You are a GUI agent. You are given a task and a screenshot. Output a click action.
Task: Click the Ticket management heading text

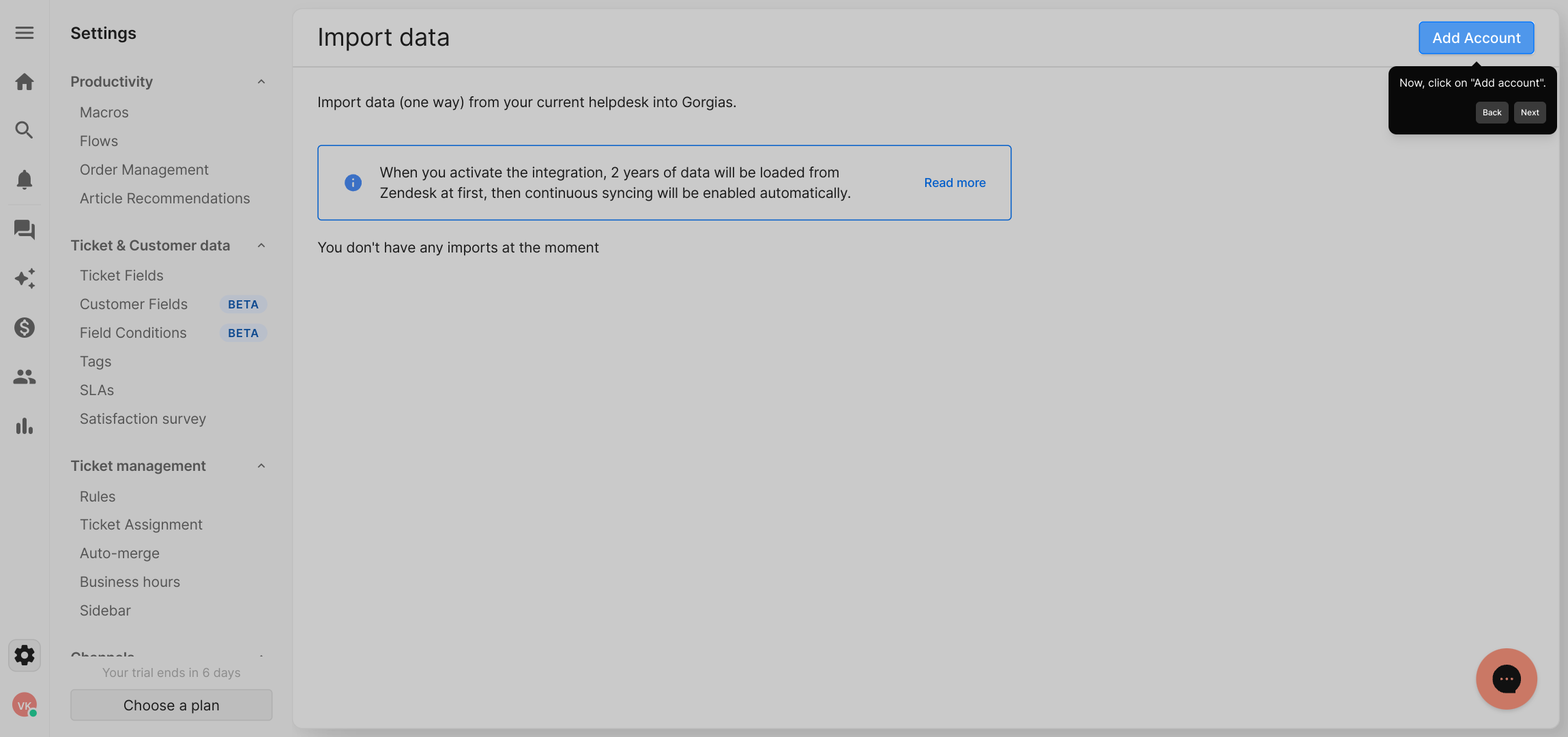click(139, 466)
